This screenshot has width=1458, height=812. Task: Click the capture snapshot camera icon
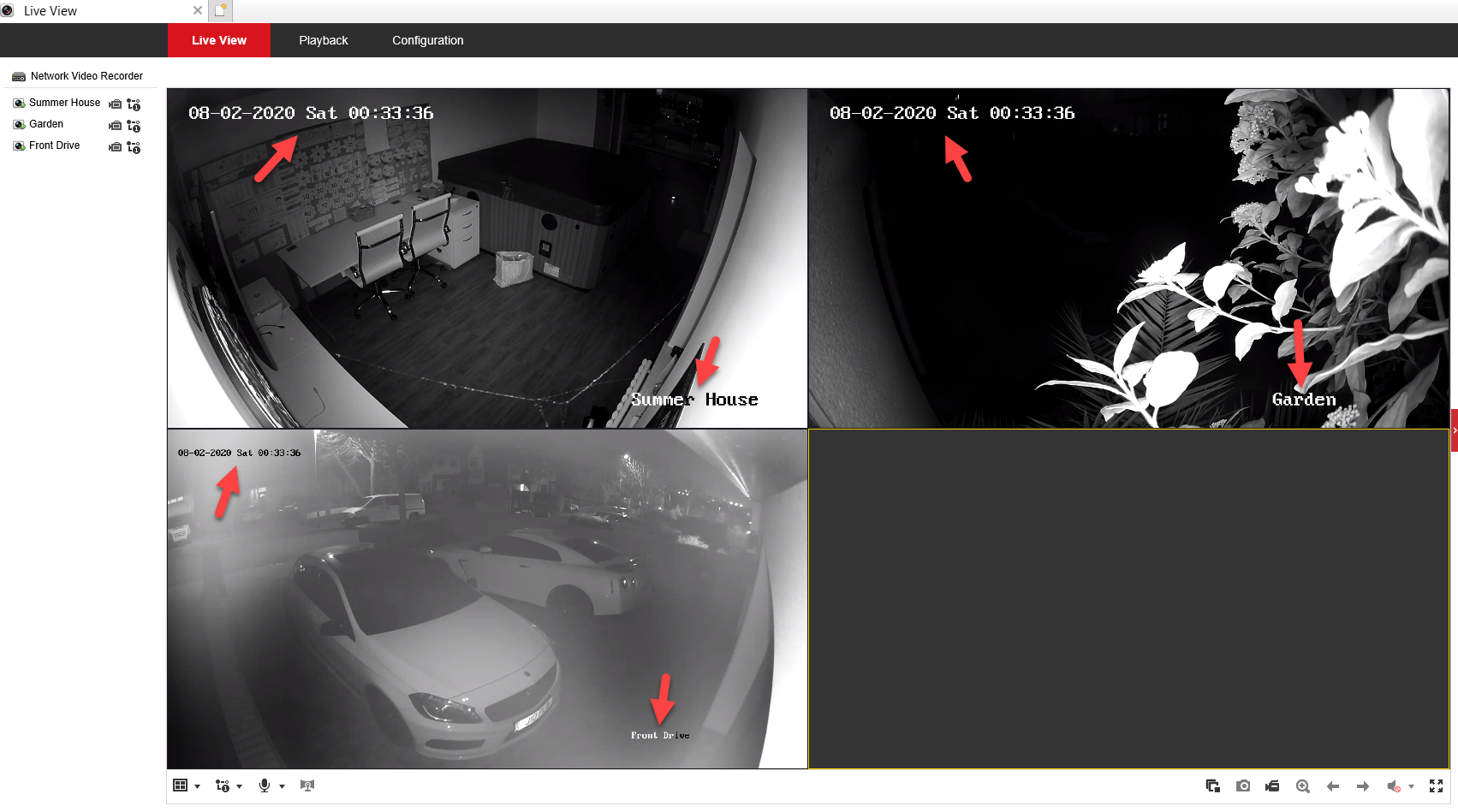coord(1243,785)
